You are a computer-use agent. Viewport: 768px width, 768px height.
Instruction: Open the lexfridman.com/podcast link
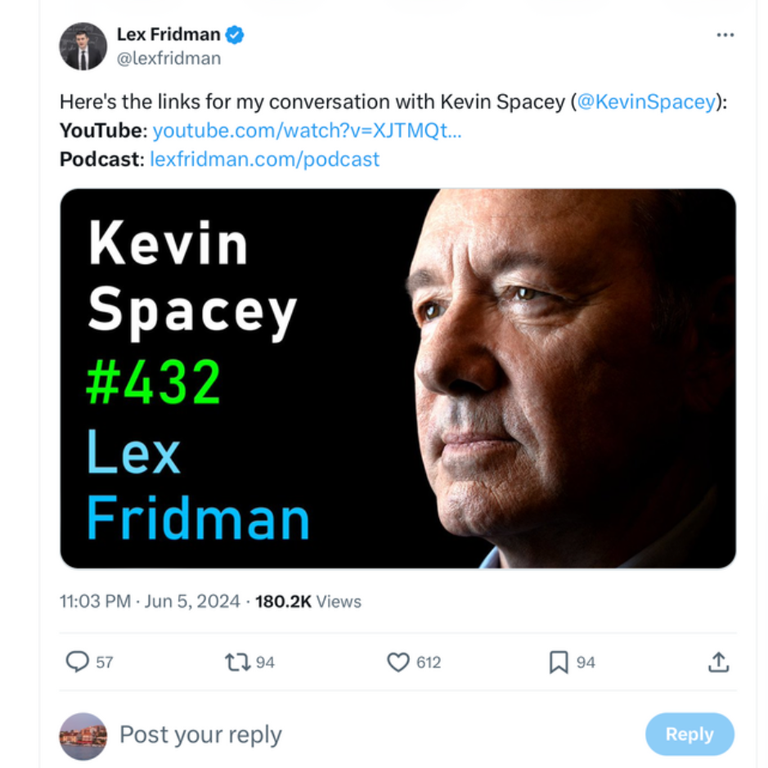[264, 159]
